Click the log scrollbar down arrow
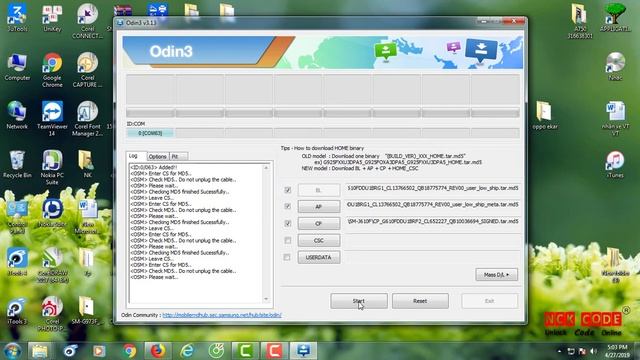Image resolution: width=640 pixels, height=360 pixels. coord(266,299)
